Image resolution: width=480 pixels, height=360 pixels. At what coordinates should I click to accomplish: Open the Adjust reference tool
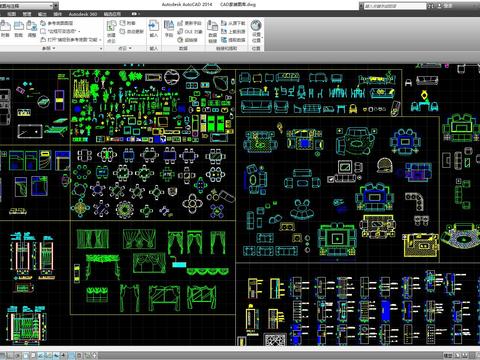[x=32, y=28]
